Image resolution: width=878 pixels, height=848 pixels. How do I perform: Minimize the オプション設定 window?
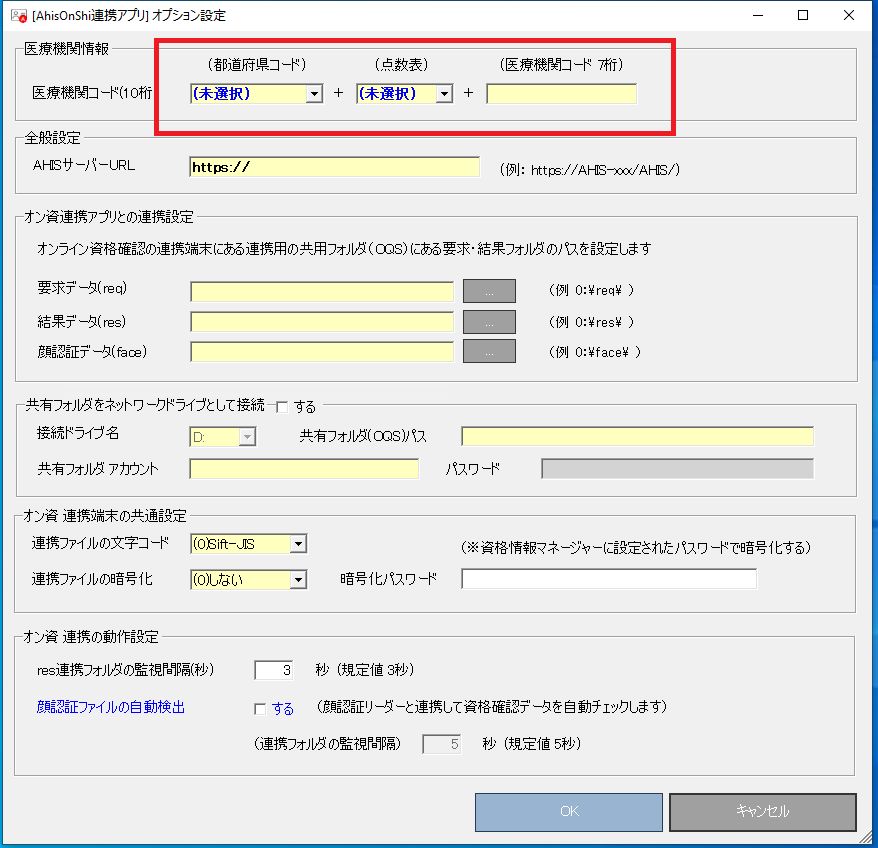pos(758,15)
